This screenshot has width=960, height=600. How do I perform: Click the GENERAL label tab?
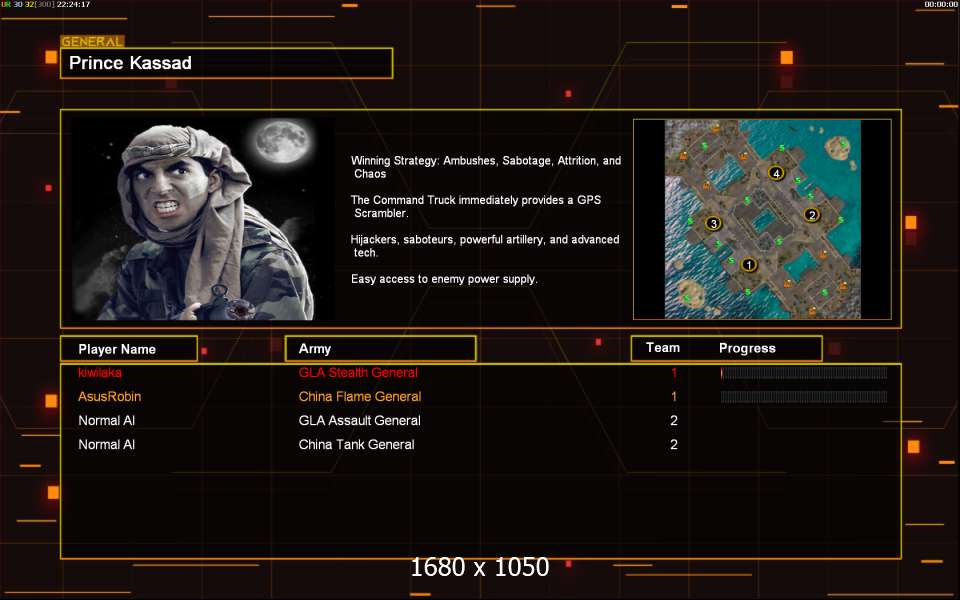[x=92, y=42]
